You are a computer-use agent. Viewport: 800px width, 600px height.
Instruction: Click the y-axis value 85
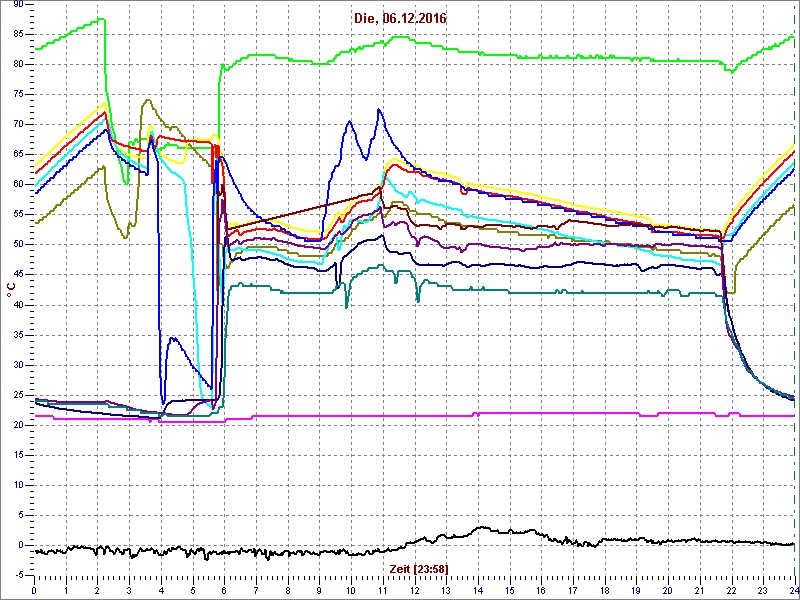tap(16, 34)
